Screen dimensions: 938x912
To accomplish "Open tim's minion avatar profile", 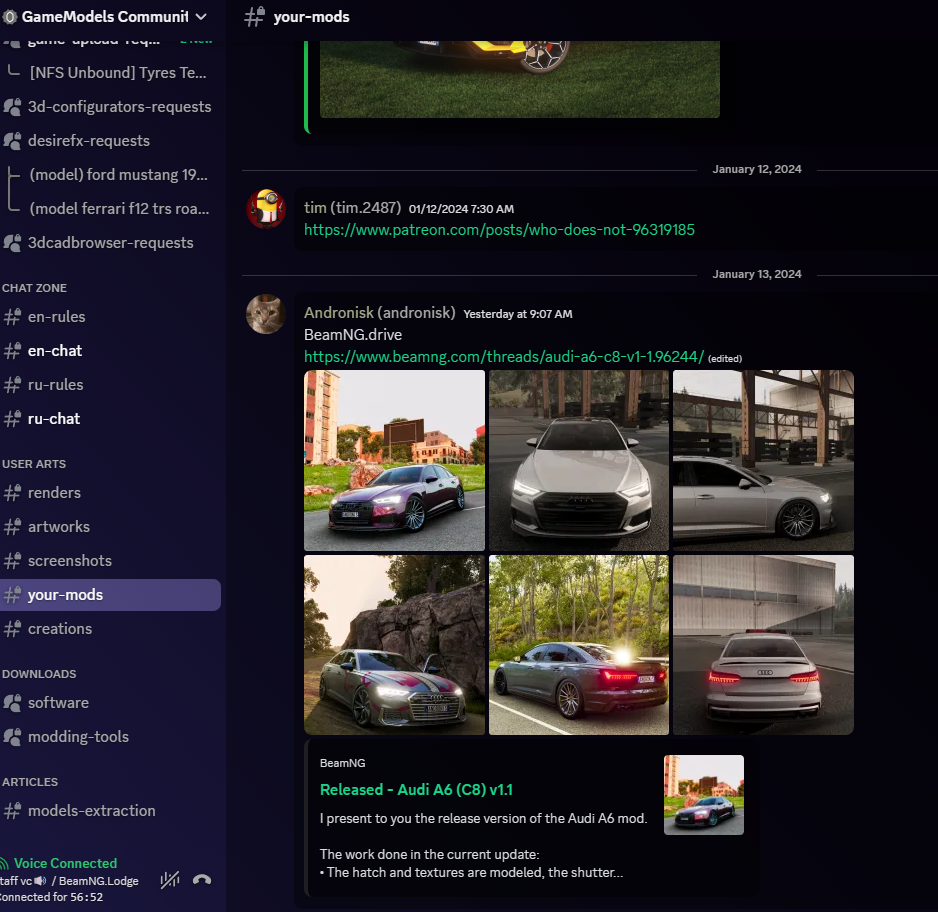I will [266, 209].
